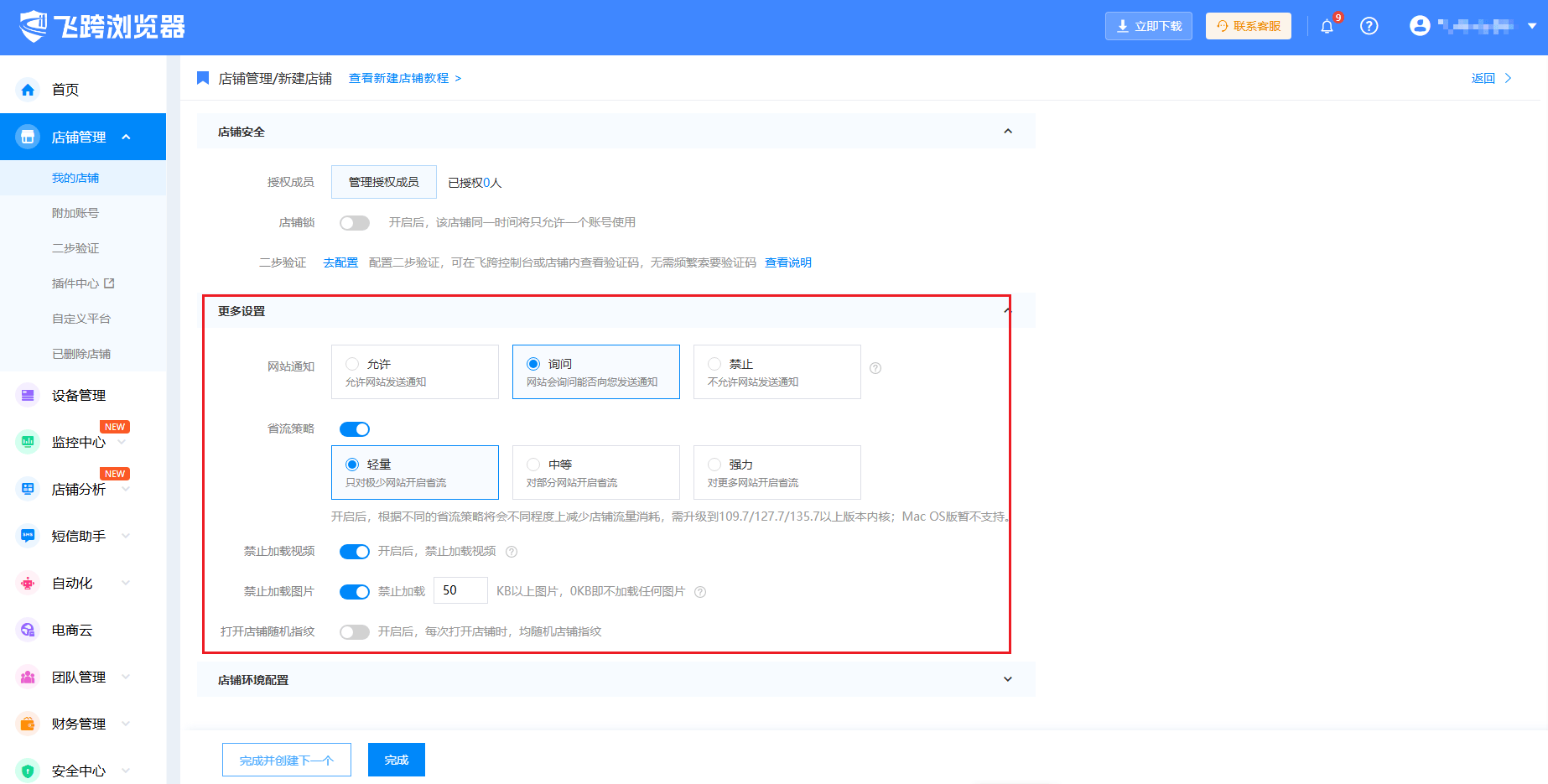Choose the 强力 data-saving radio option
1548x784 pixels.
point(714,465)
